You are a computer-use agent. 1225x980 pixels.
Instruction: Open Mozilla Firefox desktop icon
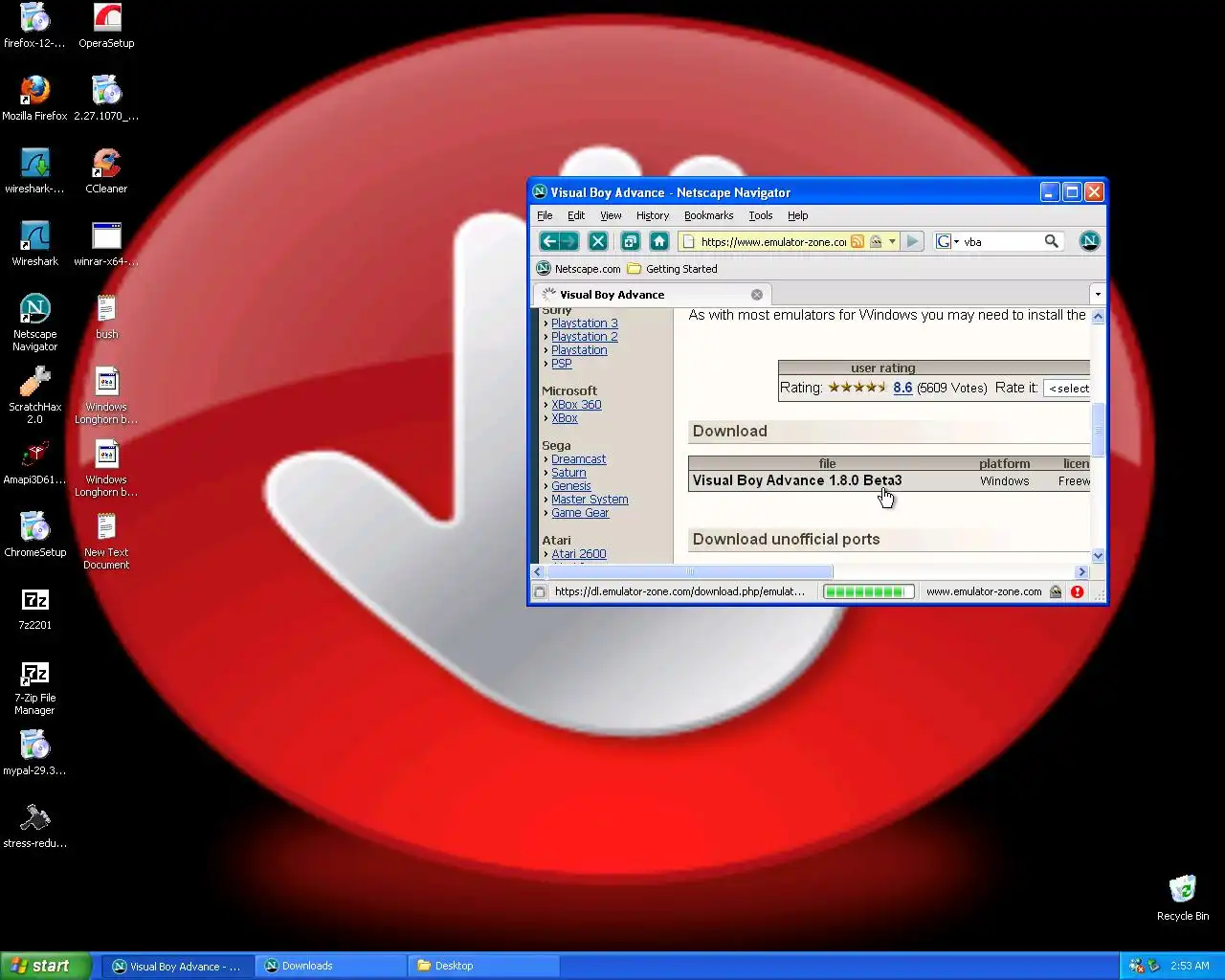point(34,99)
